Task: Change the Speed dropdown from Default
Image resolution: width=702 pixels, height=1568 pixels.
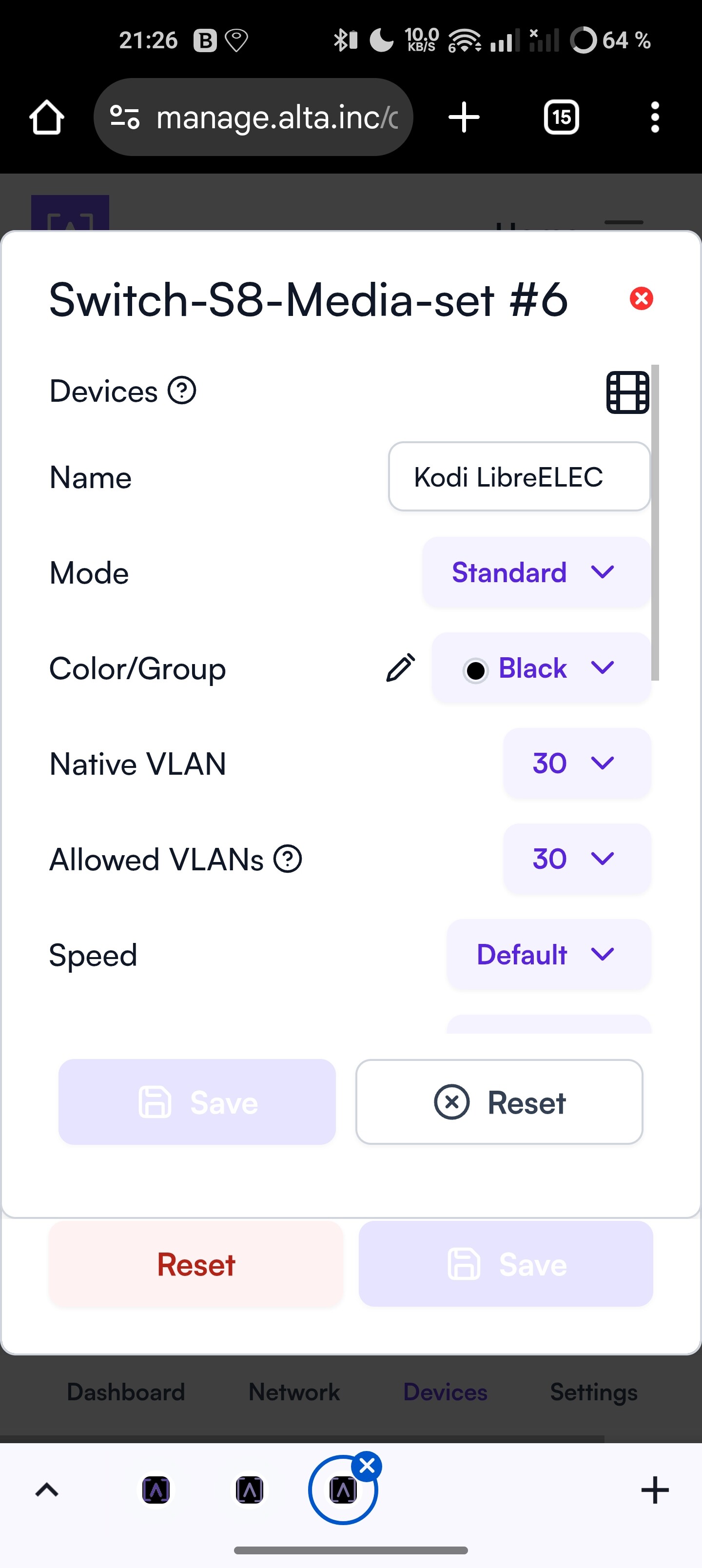Action: point(548,955)
